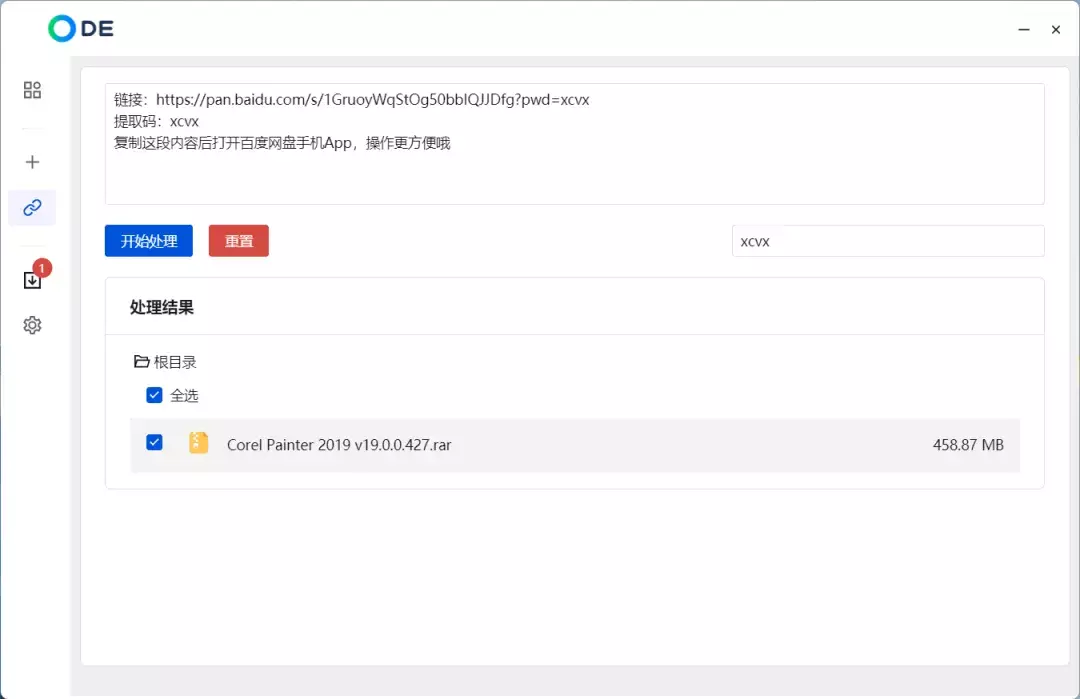Click the Corel Painter 2019 v19.0.0.427.rar file name

point(339,445)
